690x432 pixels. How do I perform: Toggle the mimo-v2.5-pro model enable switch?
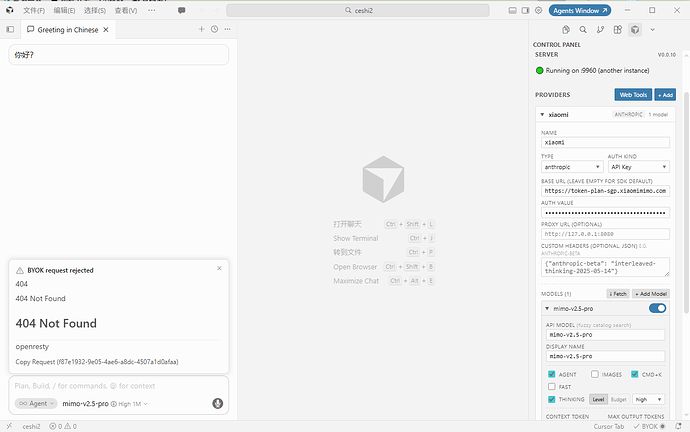click(x=657, y=308)
